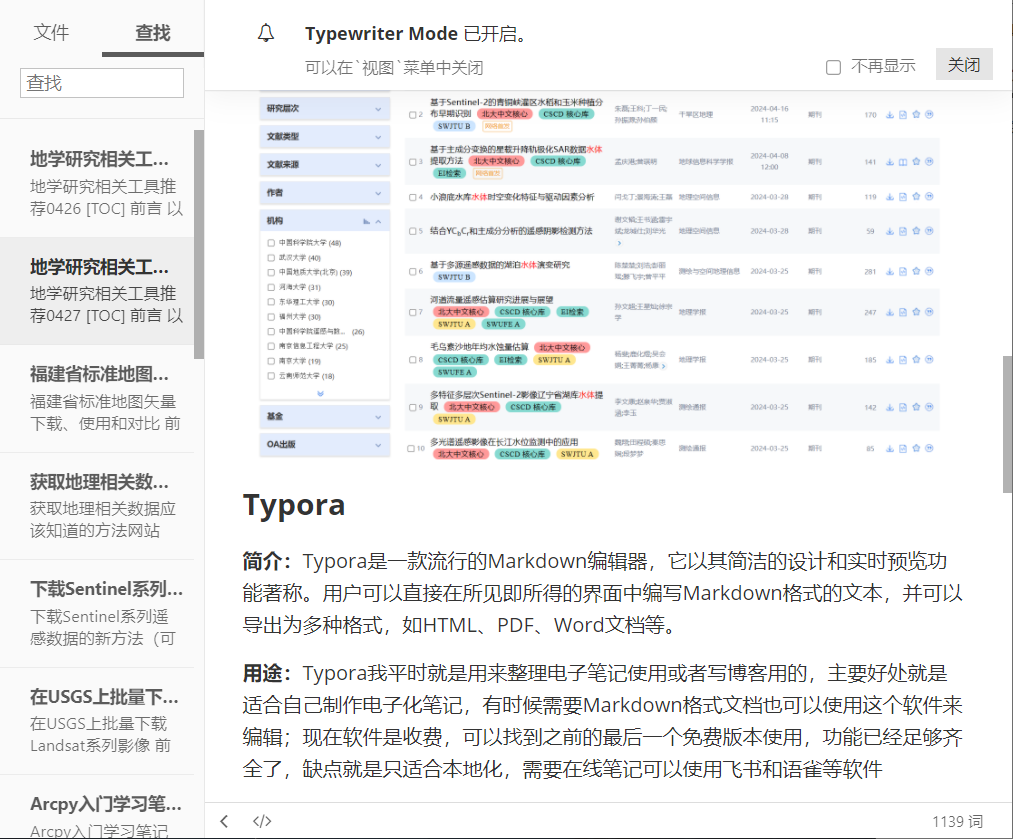The width and height of the screenshot is (1013, 839).
Task: Click download icon in row with 85
Action: click(x=890, y=448)
